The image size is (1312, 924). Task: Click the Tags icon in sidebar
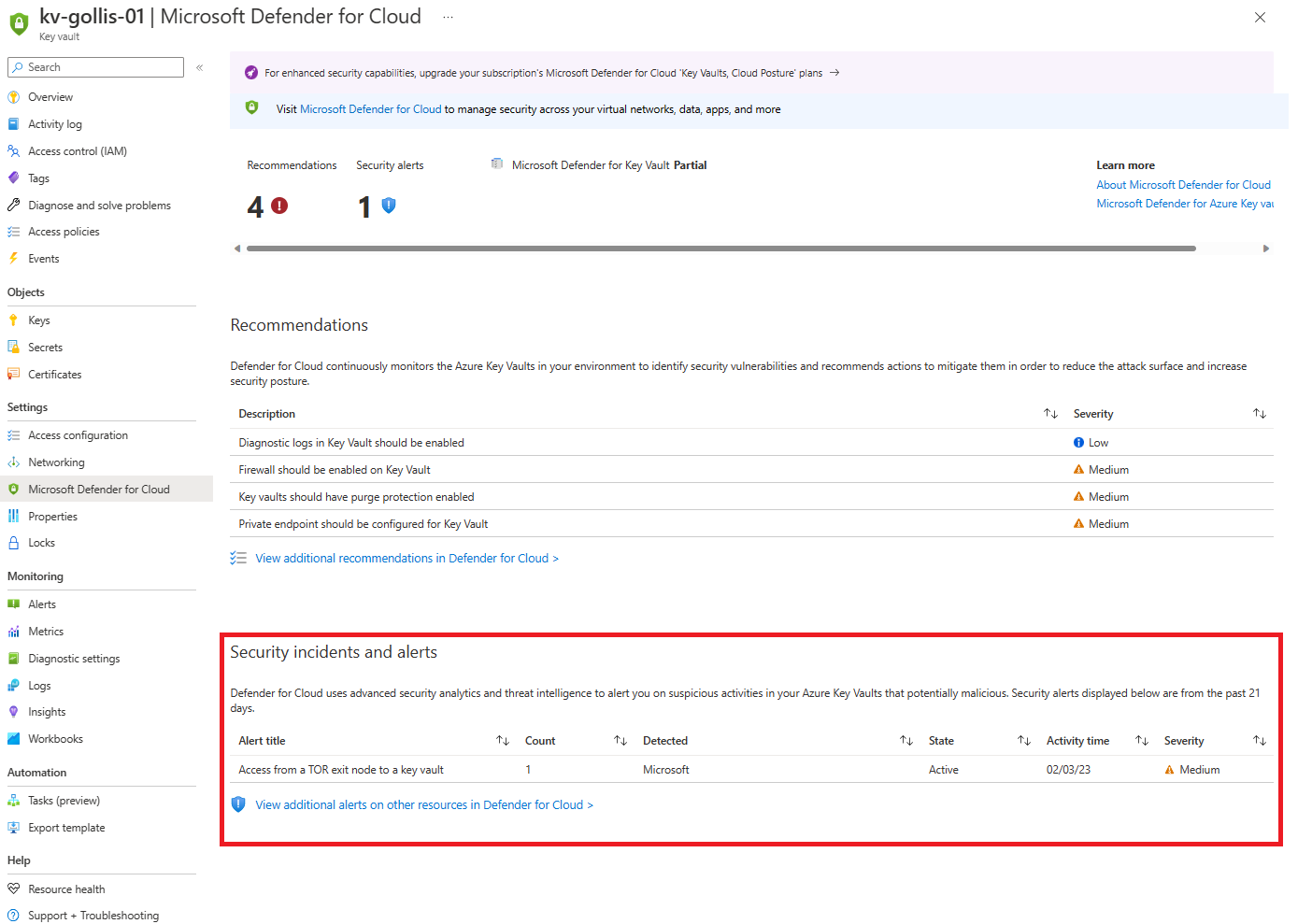(x=13, y=178)
